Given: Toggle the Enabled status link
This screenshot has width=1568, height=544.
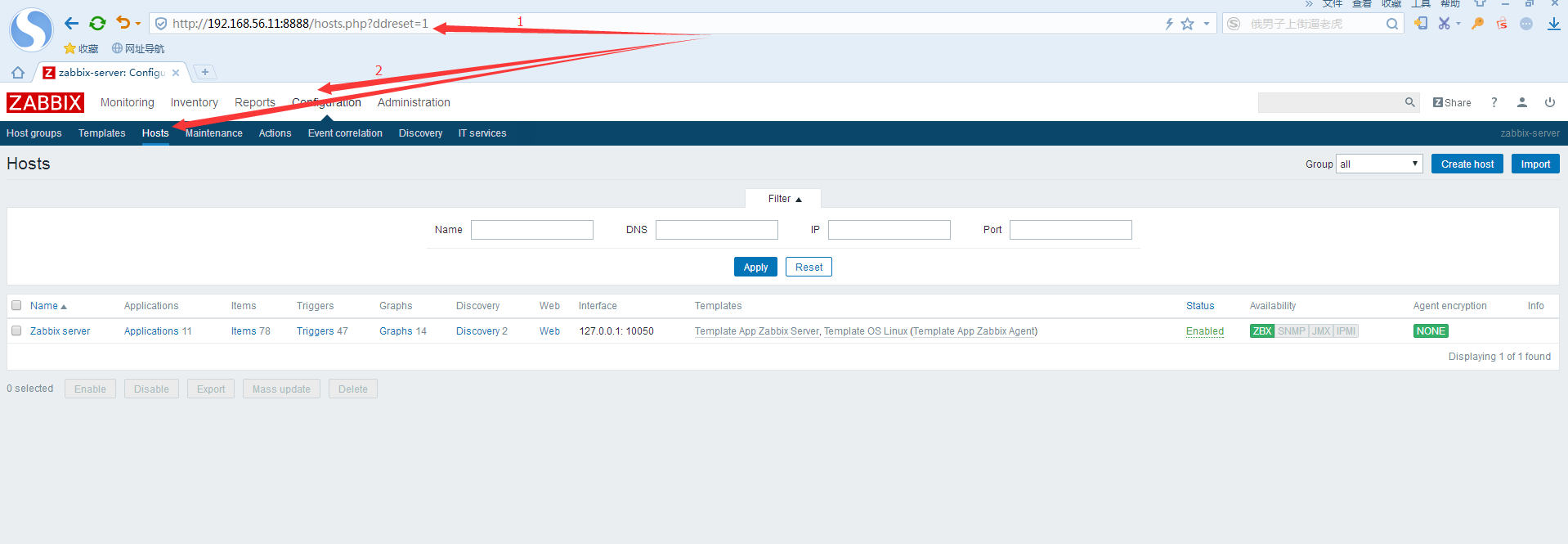Looking at the screenshot, I should pos(1205,331).
